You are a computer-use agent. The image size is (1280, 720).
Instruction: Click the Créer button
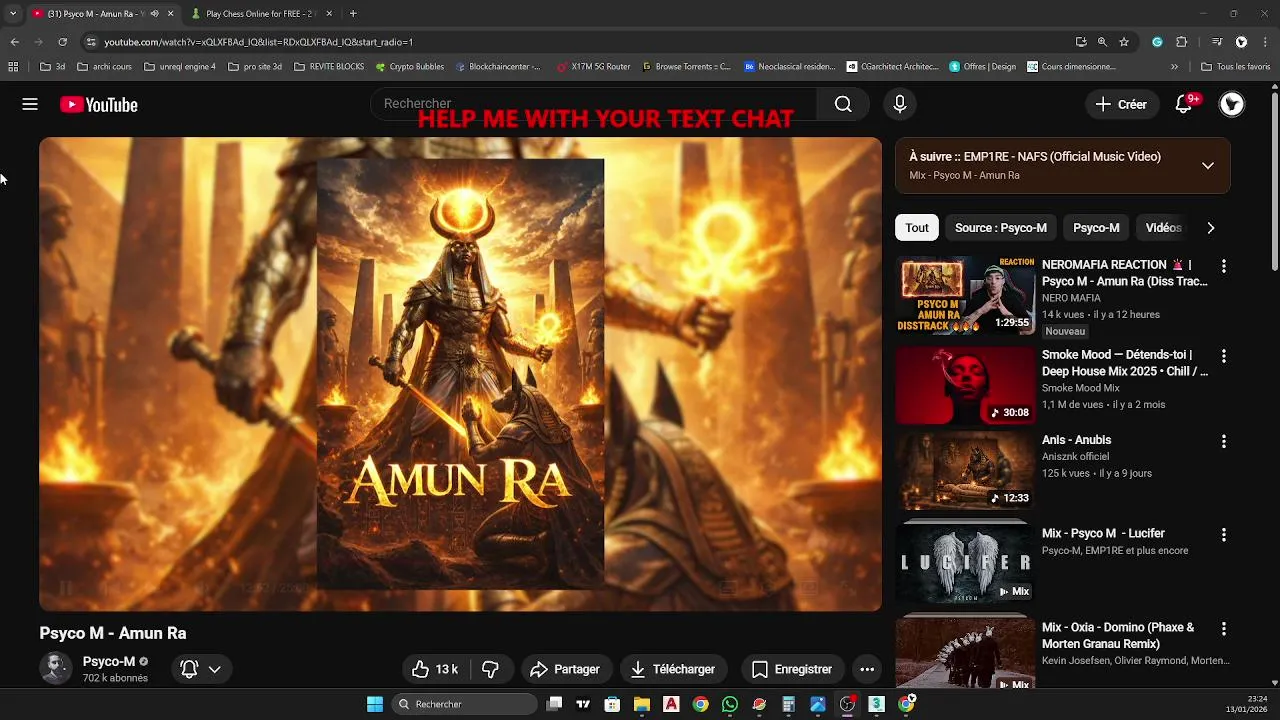coord(1121,104)
